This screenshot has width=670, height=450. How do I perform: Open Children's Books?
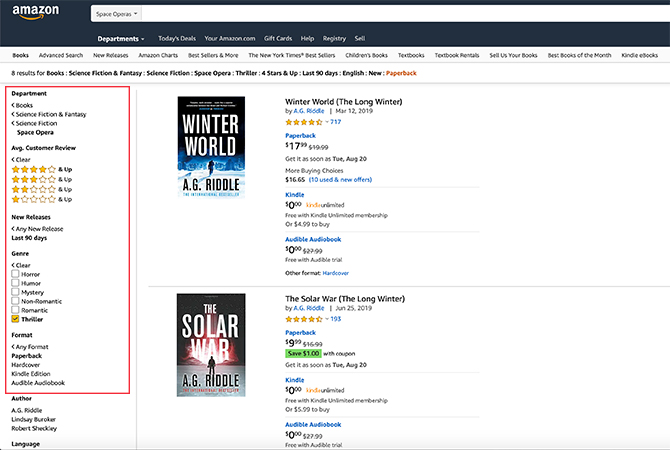pos(366,55)
